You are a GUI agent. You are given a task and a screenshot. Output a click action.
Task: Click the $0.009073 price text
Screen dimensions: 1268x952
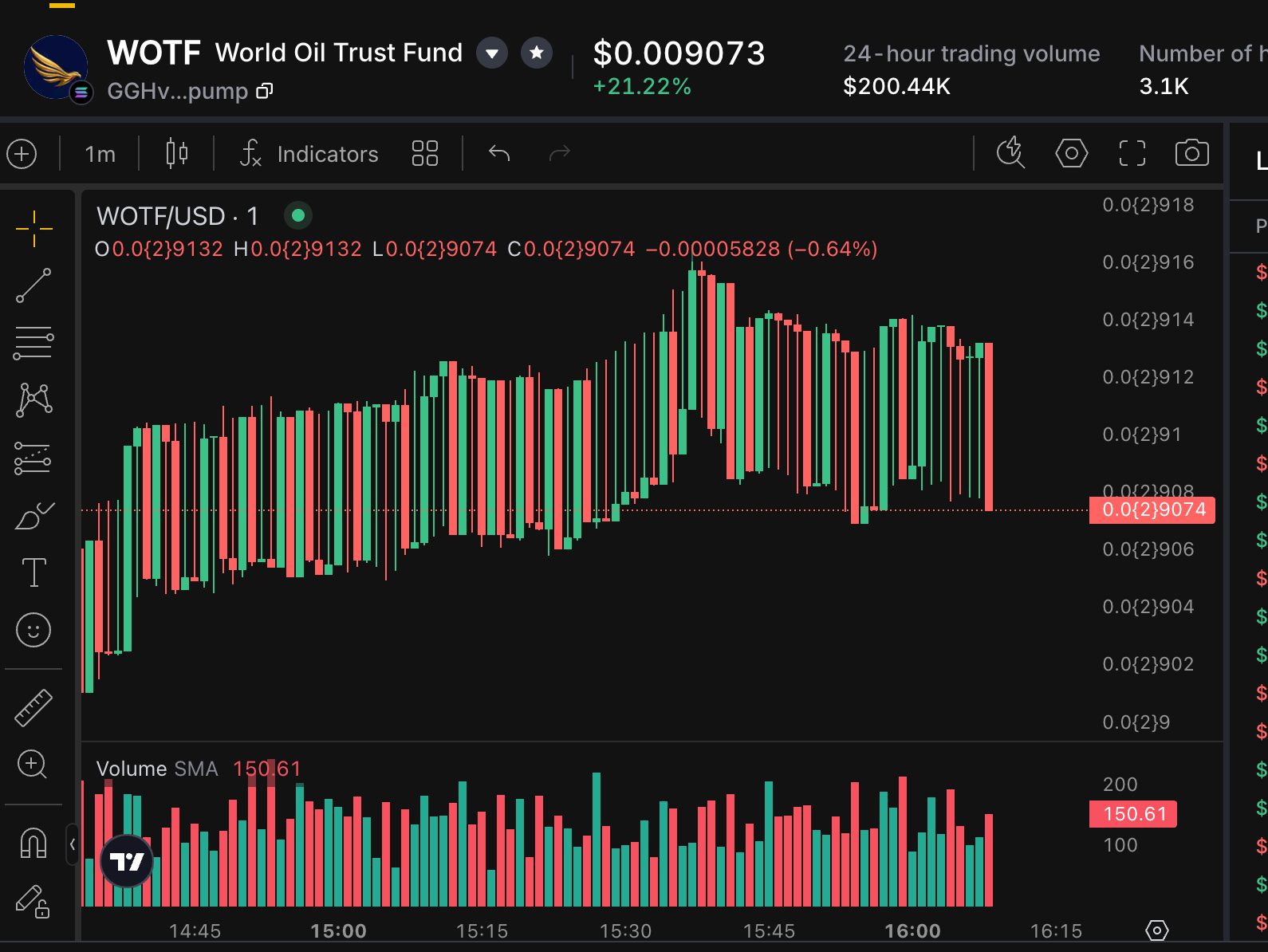pyautogui.click(x=679, y=53)
